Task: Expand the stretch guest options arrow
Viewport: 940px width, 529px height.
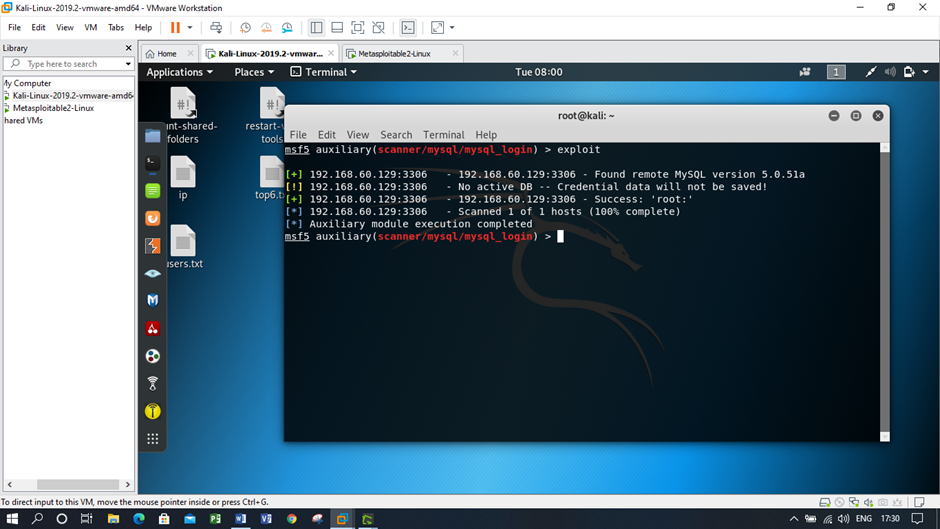Action: tap(452, 28)
